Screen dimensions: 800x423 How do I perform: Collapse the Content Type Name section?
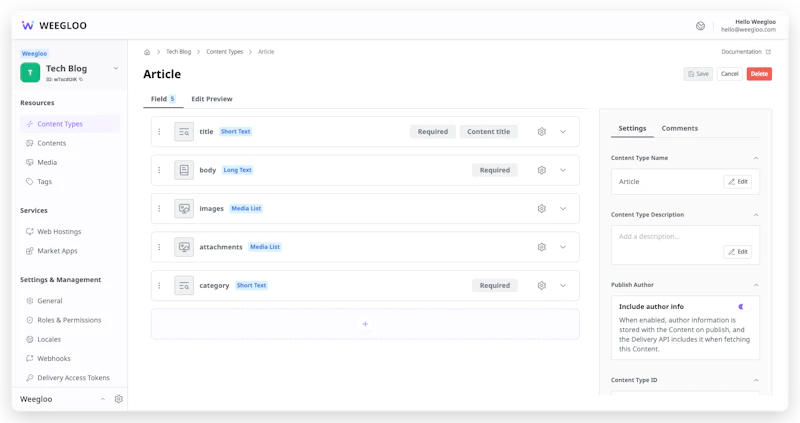pyautogui.click(x=756, y=158)
